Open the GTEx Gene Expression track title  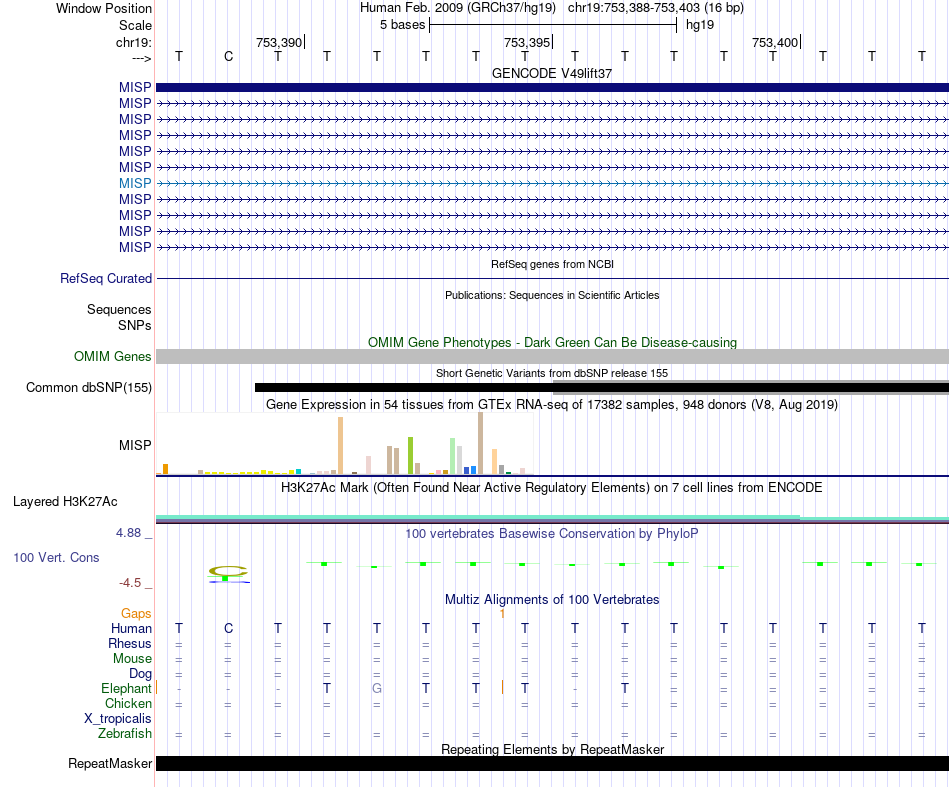552,405
